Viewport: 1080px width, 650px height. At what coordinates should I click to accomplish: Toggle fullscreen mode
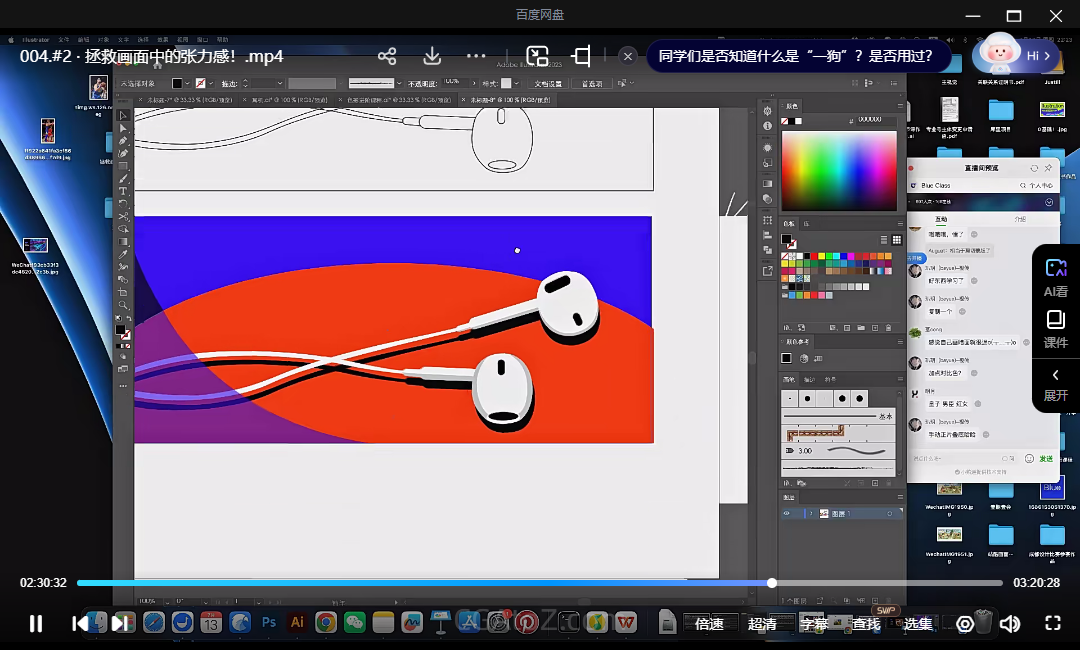tap(1052, 624)
